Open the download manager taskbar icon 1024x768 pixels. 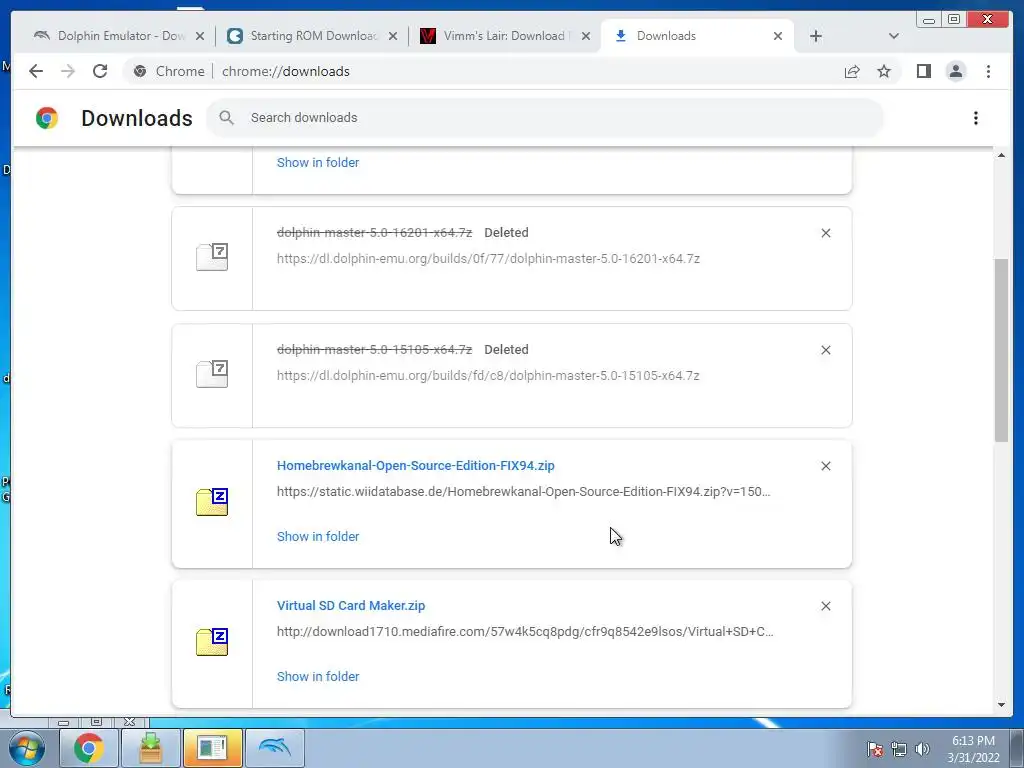pyautogui.click(x=151, y=748)
